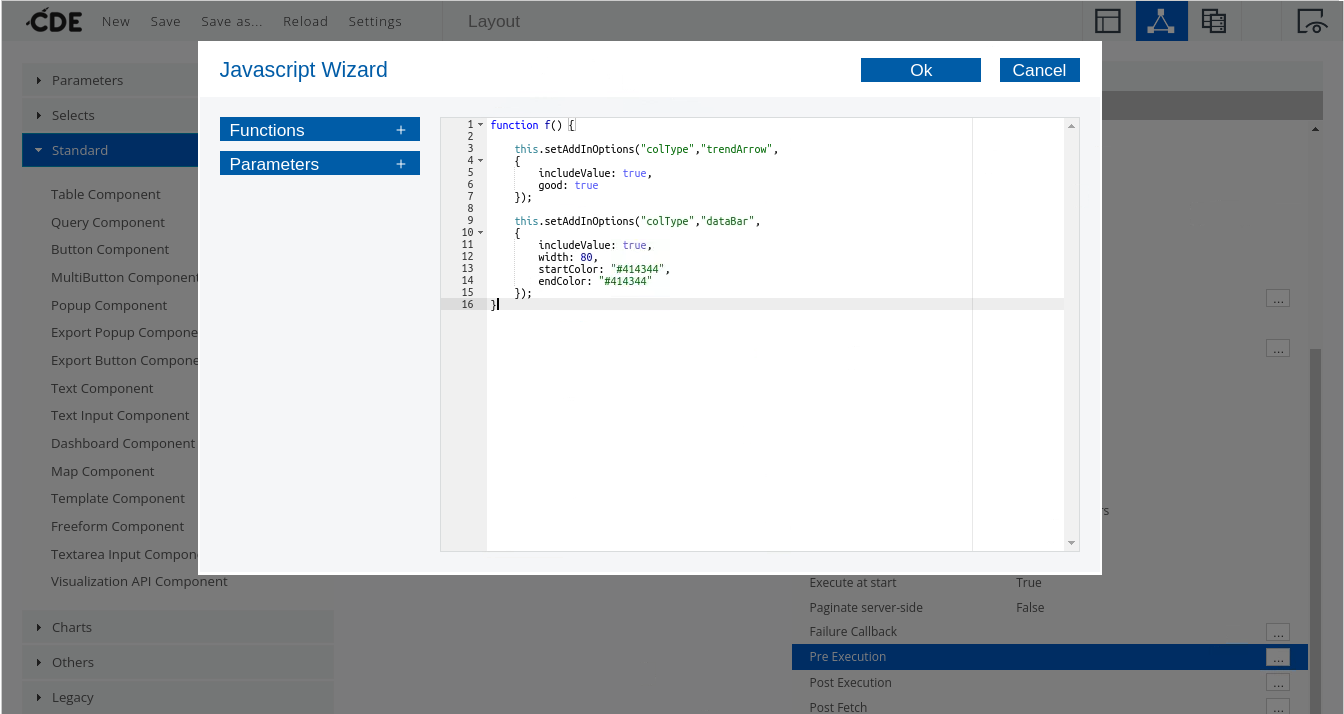Open the Post Execution ellipsis editor button
The image size is (1344, 714).
(x=1277, y=682)
